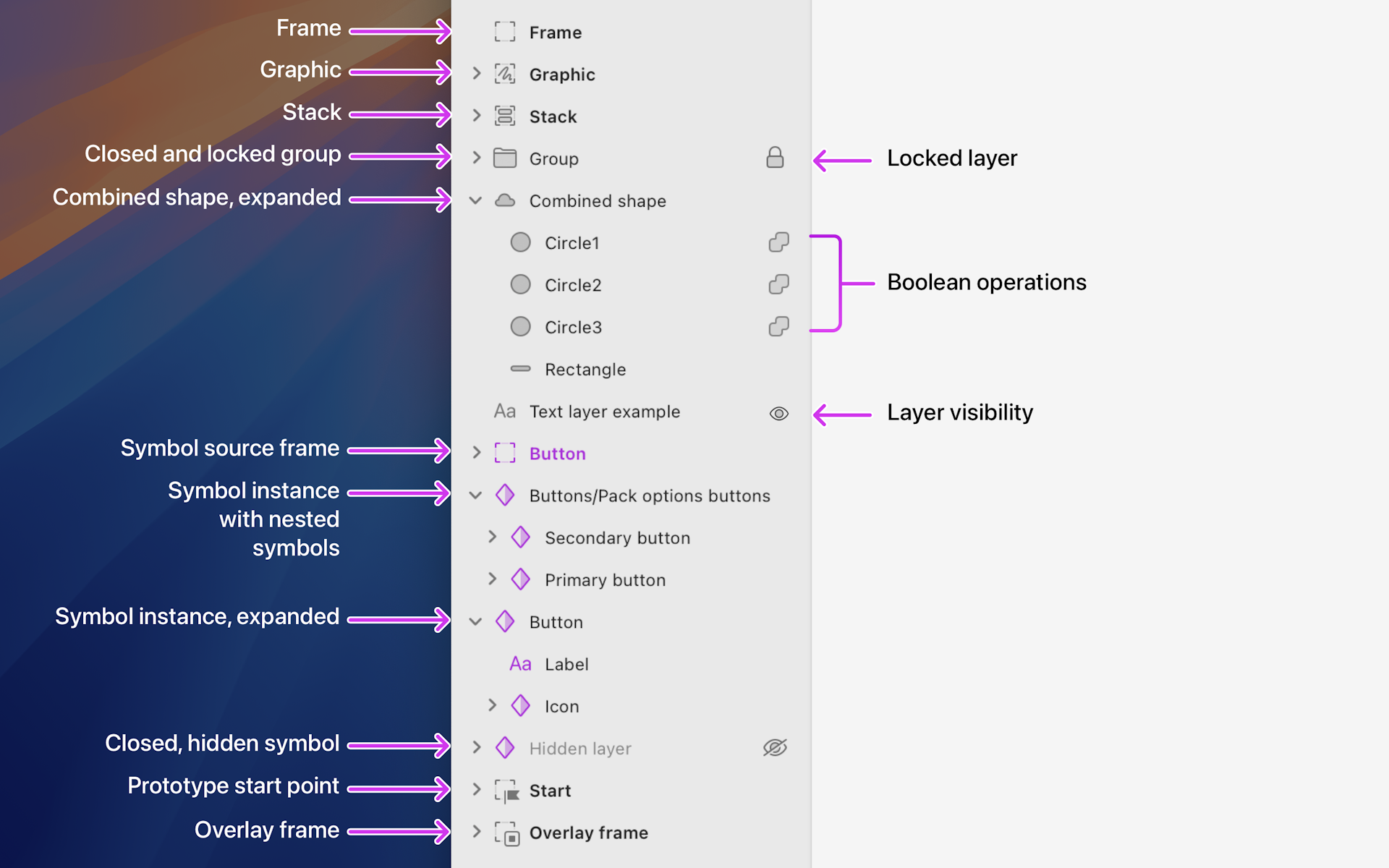The image size is (1389, 868).
Task: Select the Circle1 shape icon
Action: [521, 242]
